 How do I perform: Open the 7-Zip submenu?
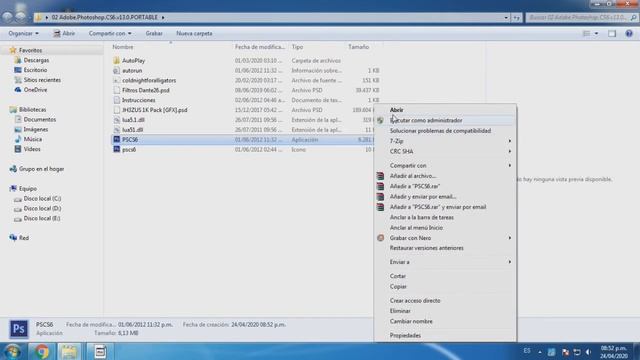pos(445,141)
